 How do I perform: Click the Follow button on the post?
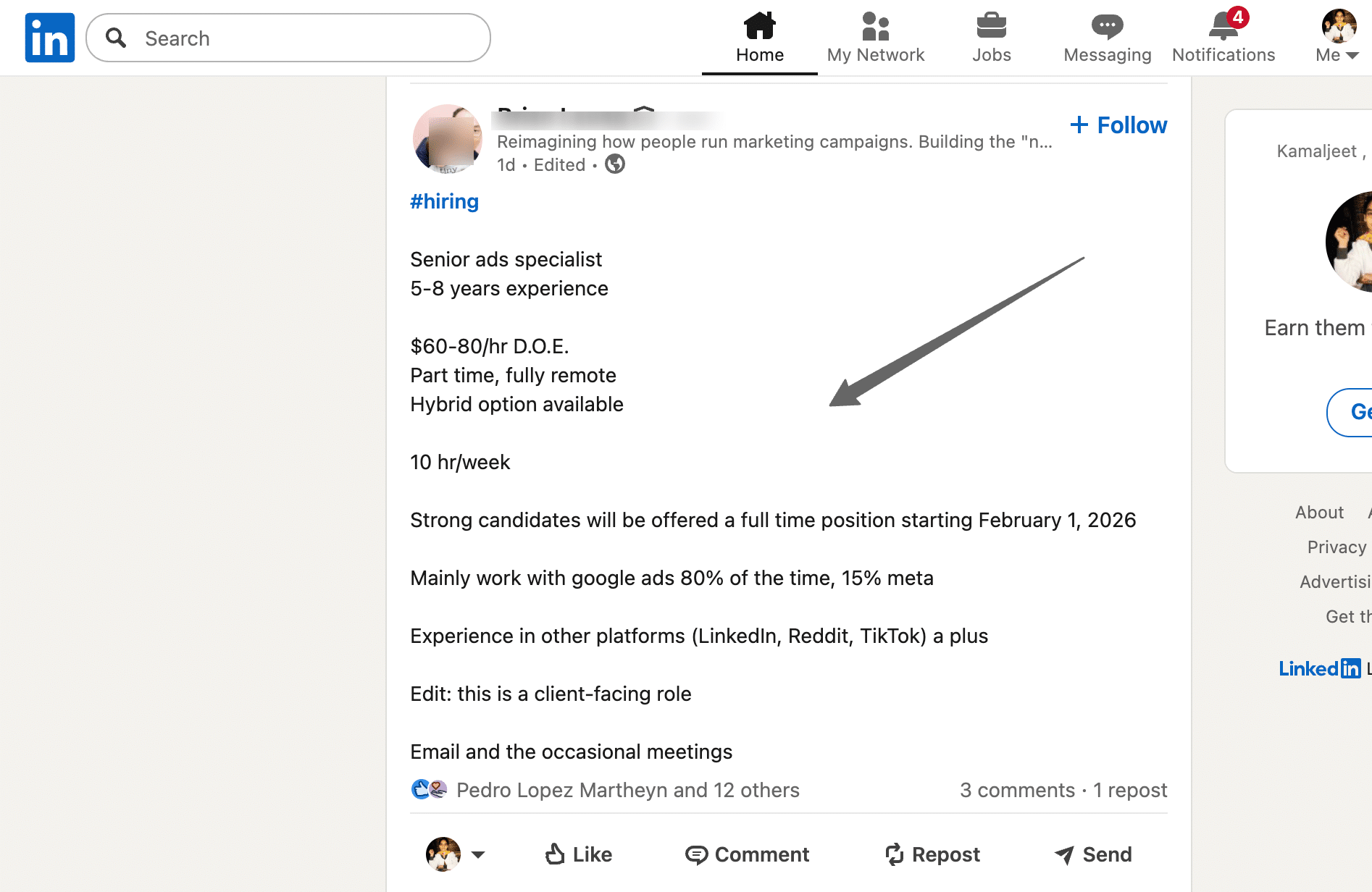(1118, 125)
